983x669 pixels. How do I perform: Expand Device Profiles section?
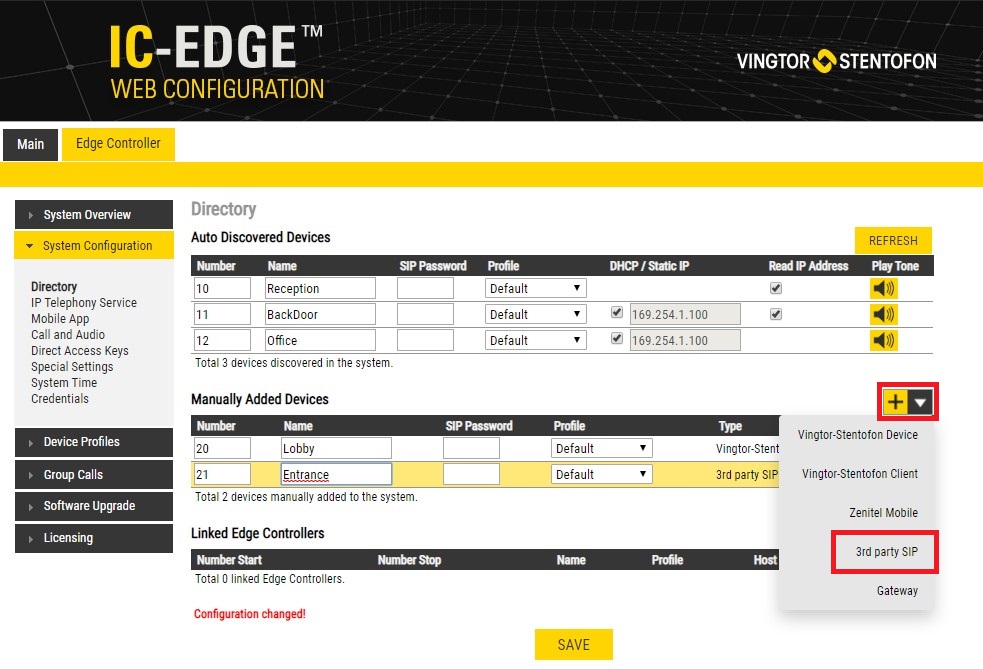pyautogui.click(x=94, y=442)
